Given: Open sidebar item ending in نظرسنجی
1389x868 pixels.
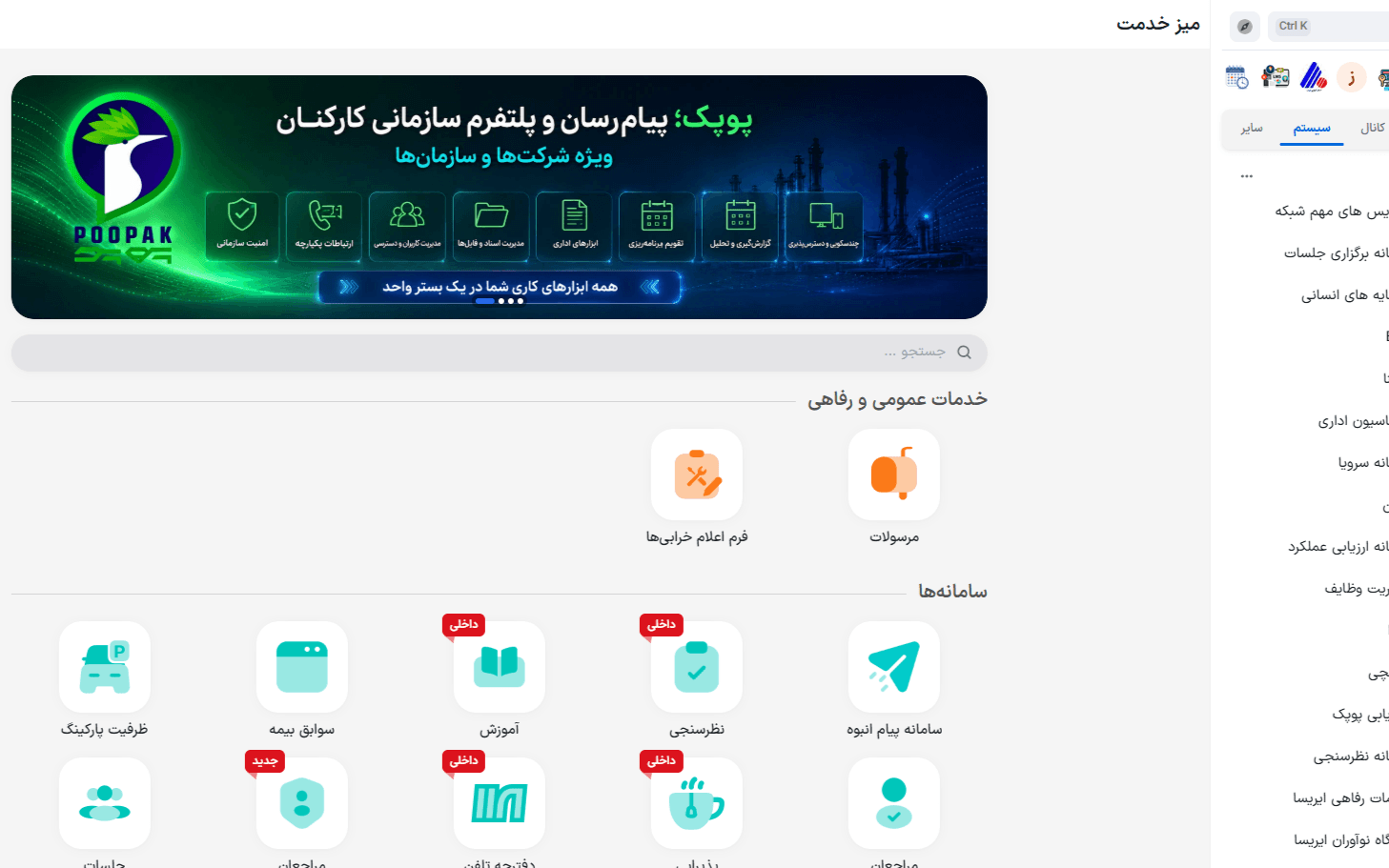Looking at the screenshot, I should tap(1350, 757).
